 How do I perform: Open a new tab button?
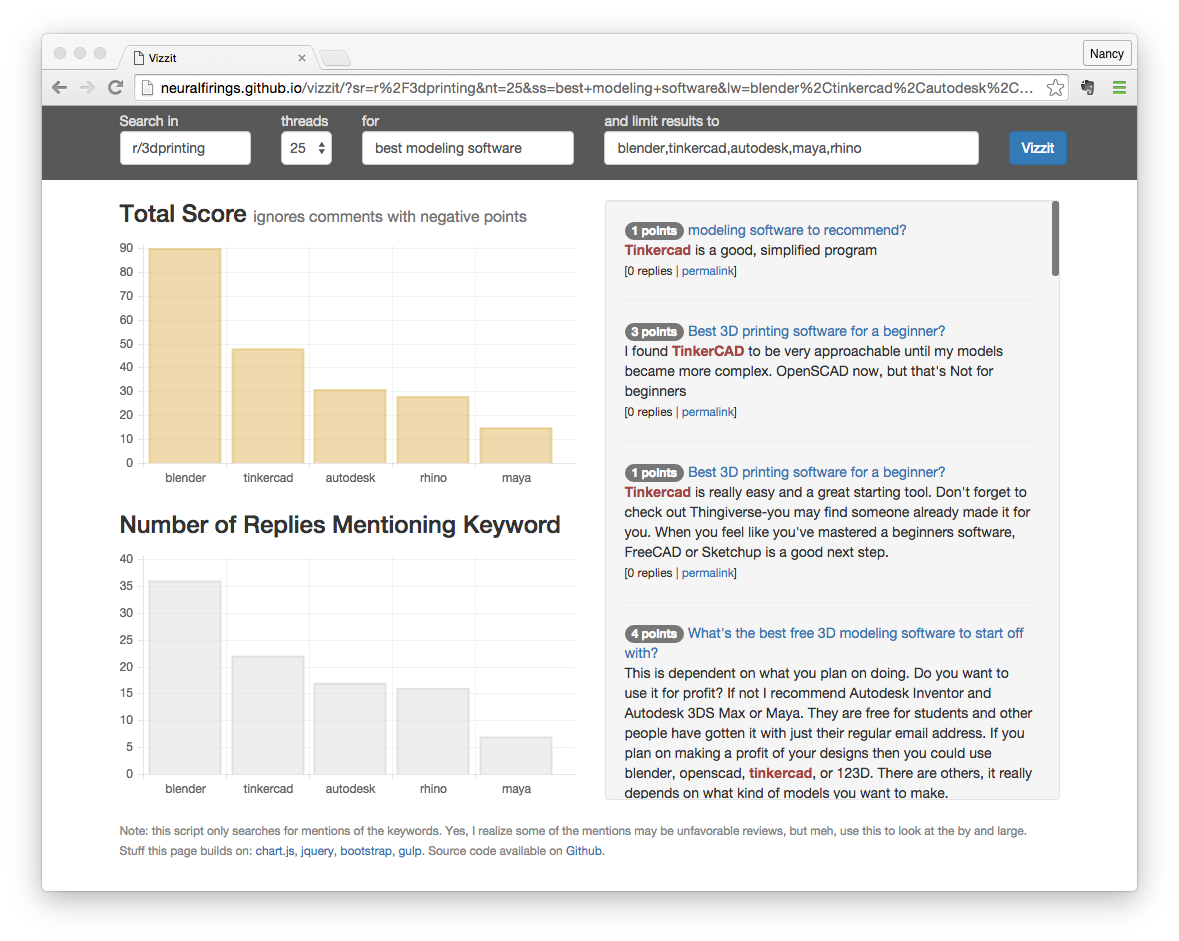tap(335, 58)
